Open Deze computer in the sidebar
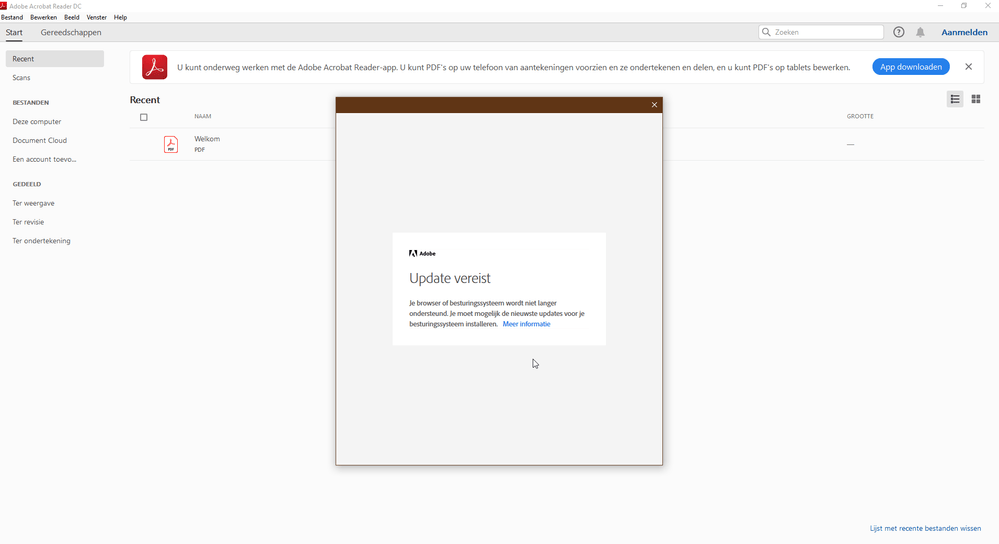The height and width of the screenshot is (544, 999). coord(37,122)
